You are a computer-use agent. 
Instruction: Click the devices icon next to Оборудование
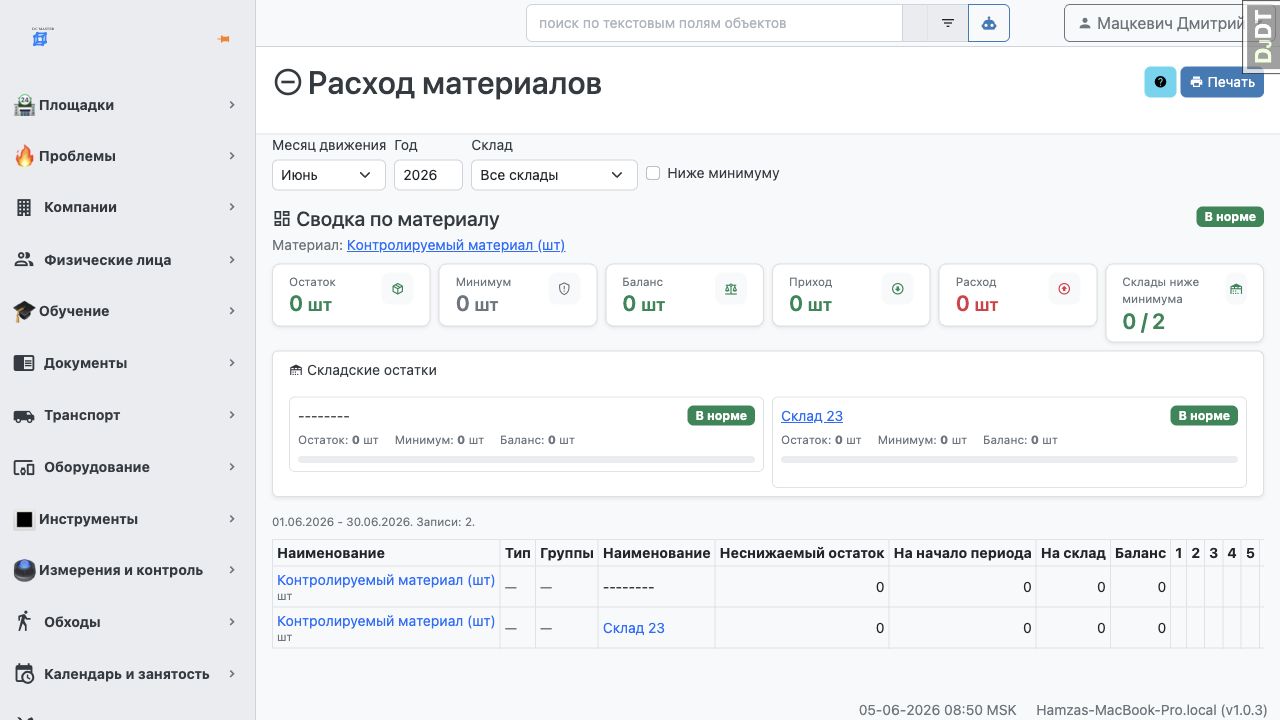coord(24,467)
